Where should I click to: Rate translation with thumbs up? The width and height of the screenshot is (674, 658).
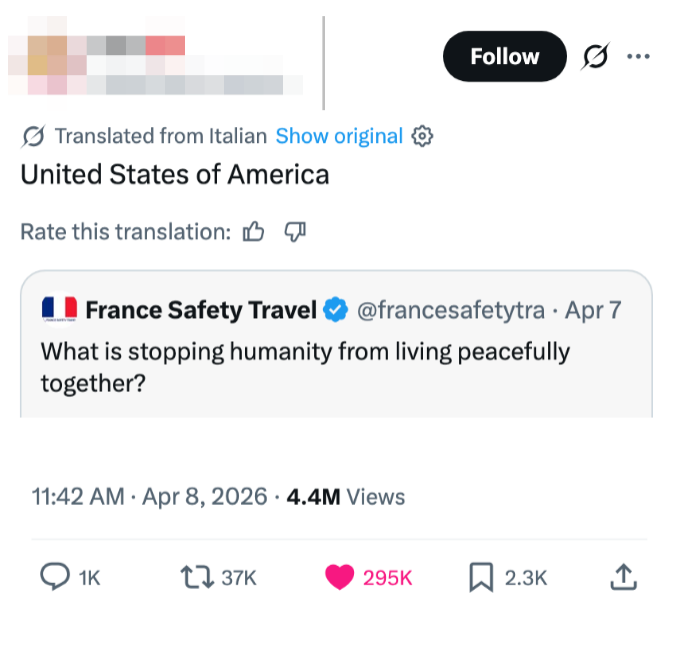click(x=254, y=232)
